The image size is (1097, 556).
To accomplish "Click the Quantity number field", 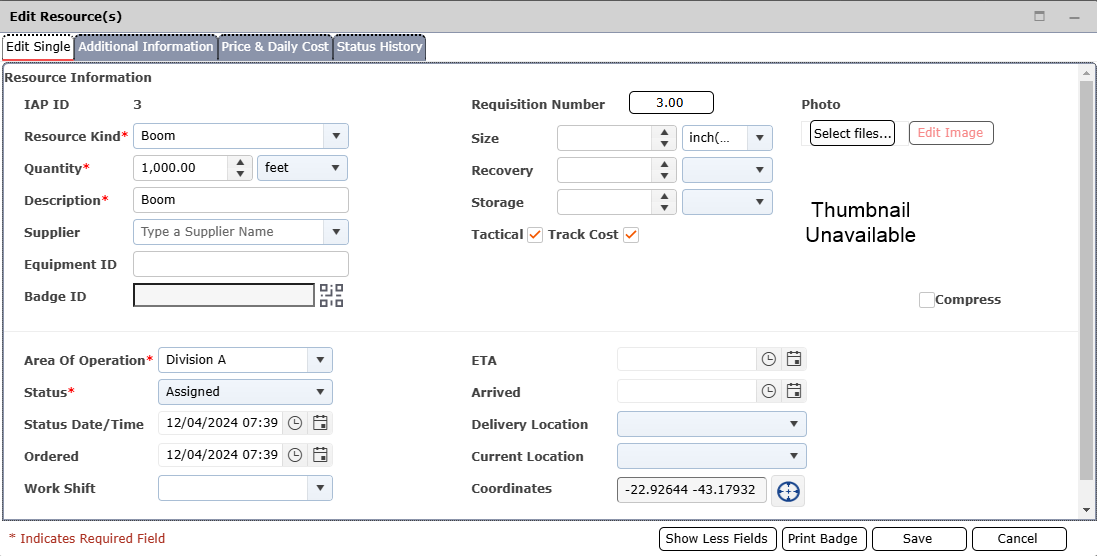I will click(x=180, y=168).
